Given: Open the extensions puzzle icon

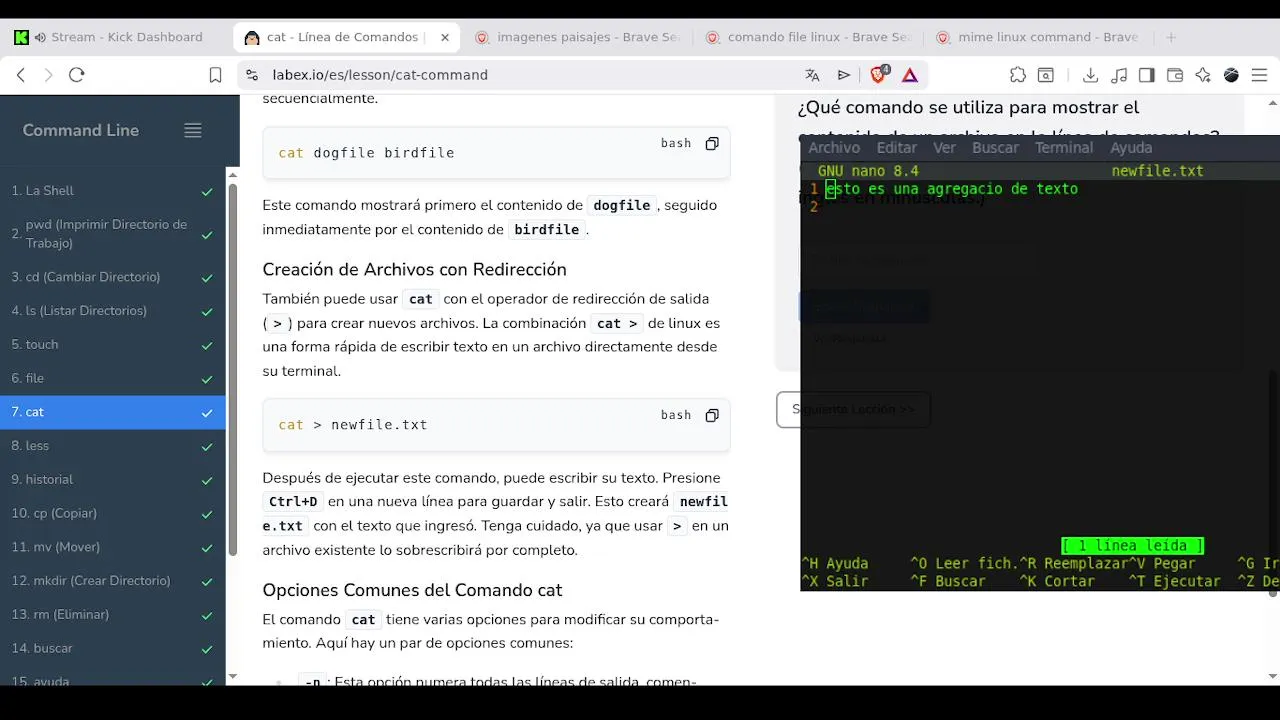Looking at the screenshot, I should pos(1018,75).
